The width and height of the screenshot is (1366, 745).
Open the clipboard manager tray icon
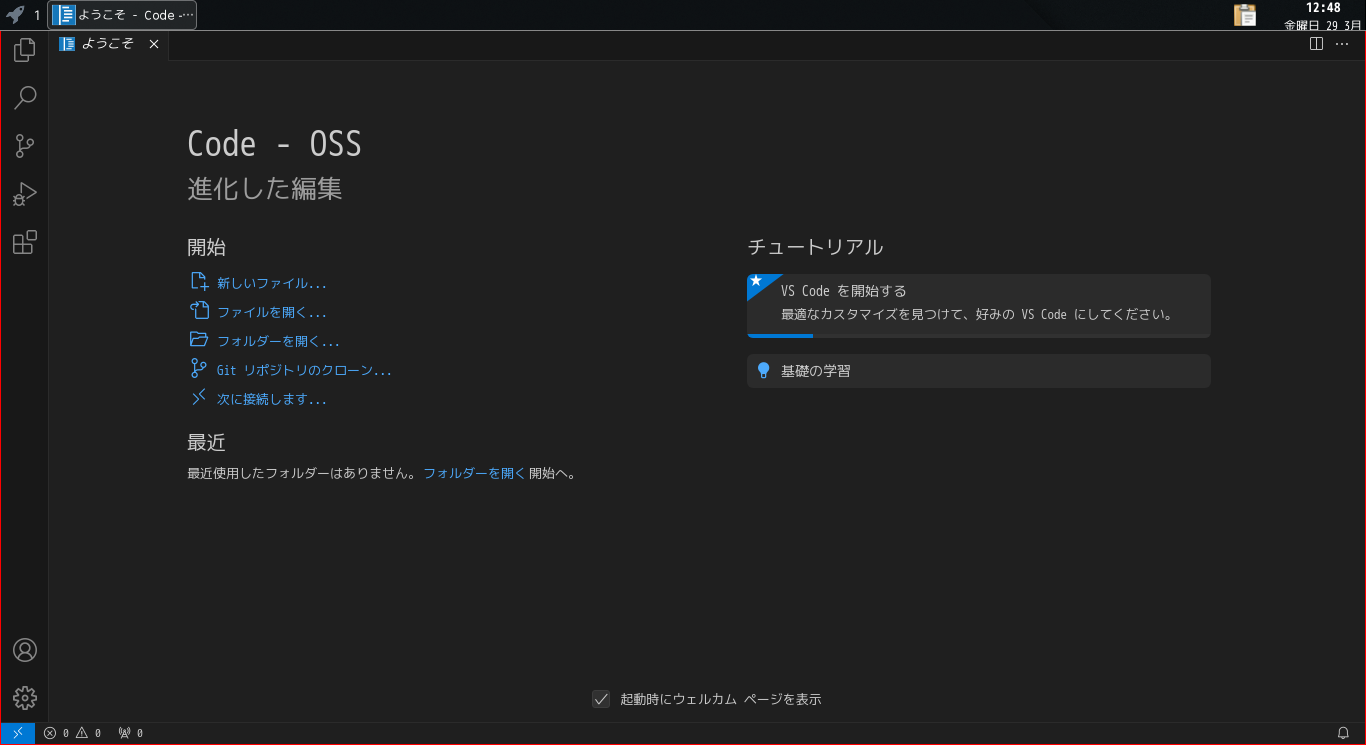click(x=1245, y=15)
